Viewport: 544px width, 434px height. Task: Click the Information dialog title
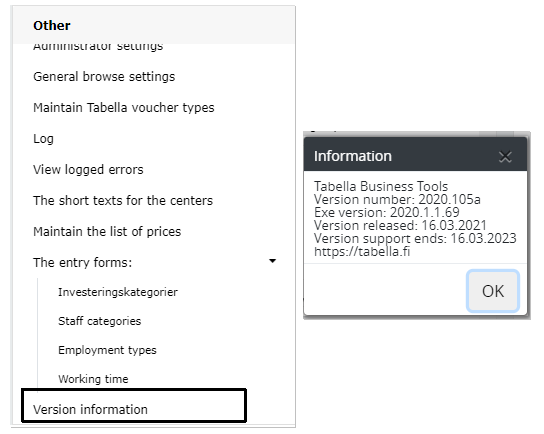pyautogui.click(x=353, y=156)
